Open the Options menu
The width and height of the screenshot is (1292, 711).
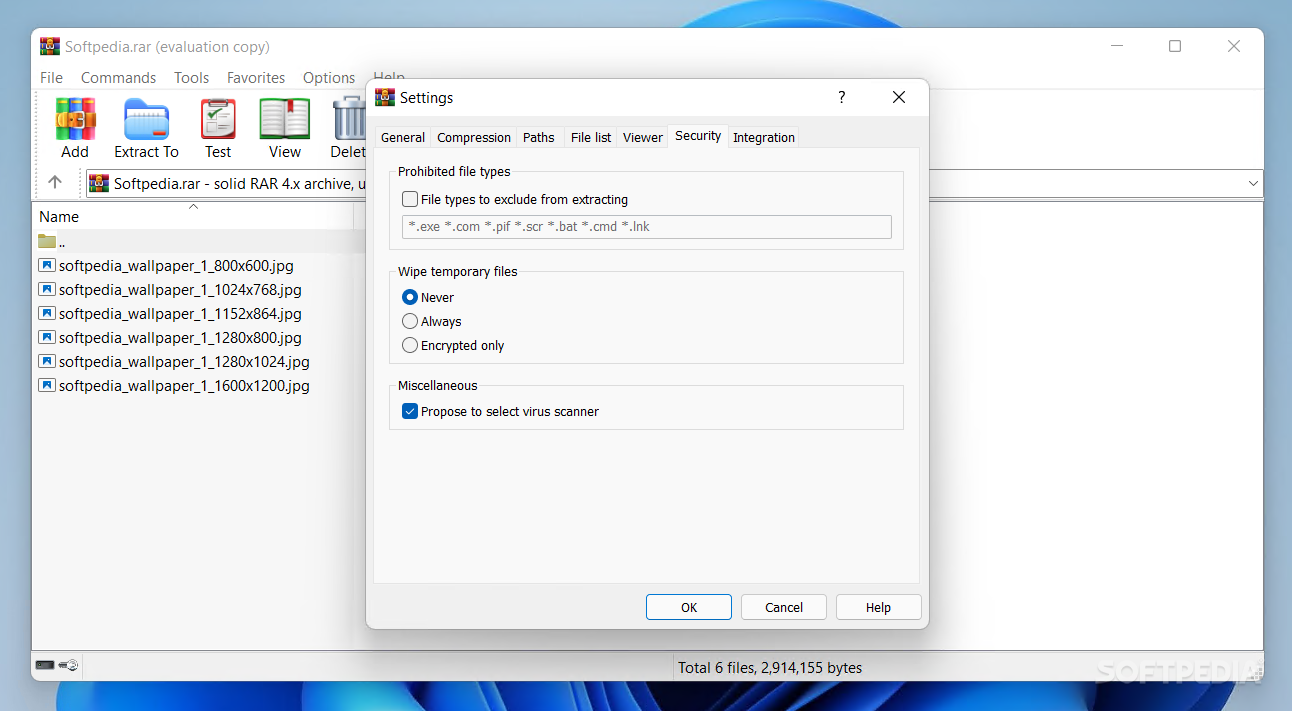click(329, 77)
